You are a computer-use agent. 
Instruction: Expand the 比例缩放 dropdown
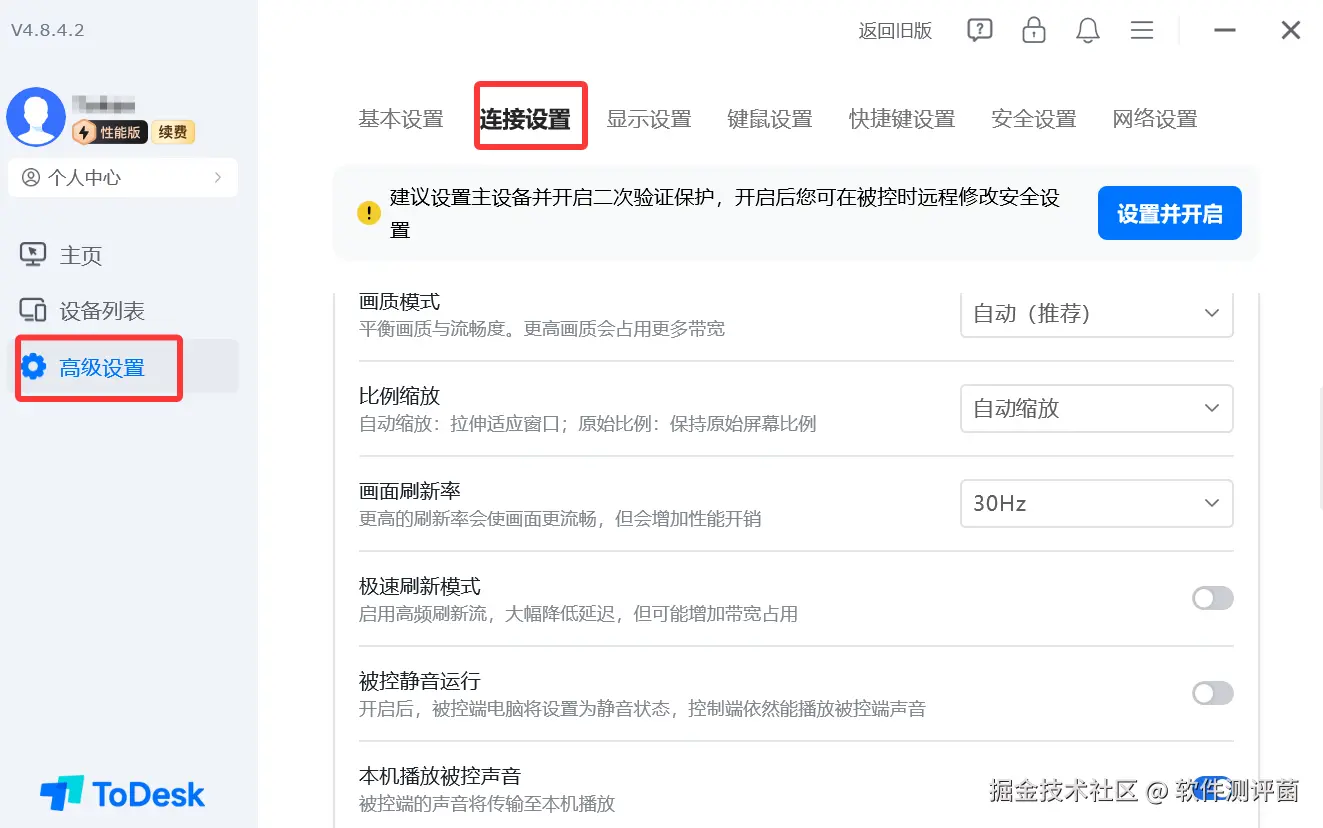pos(1096,408)
